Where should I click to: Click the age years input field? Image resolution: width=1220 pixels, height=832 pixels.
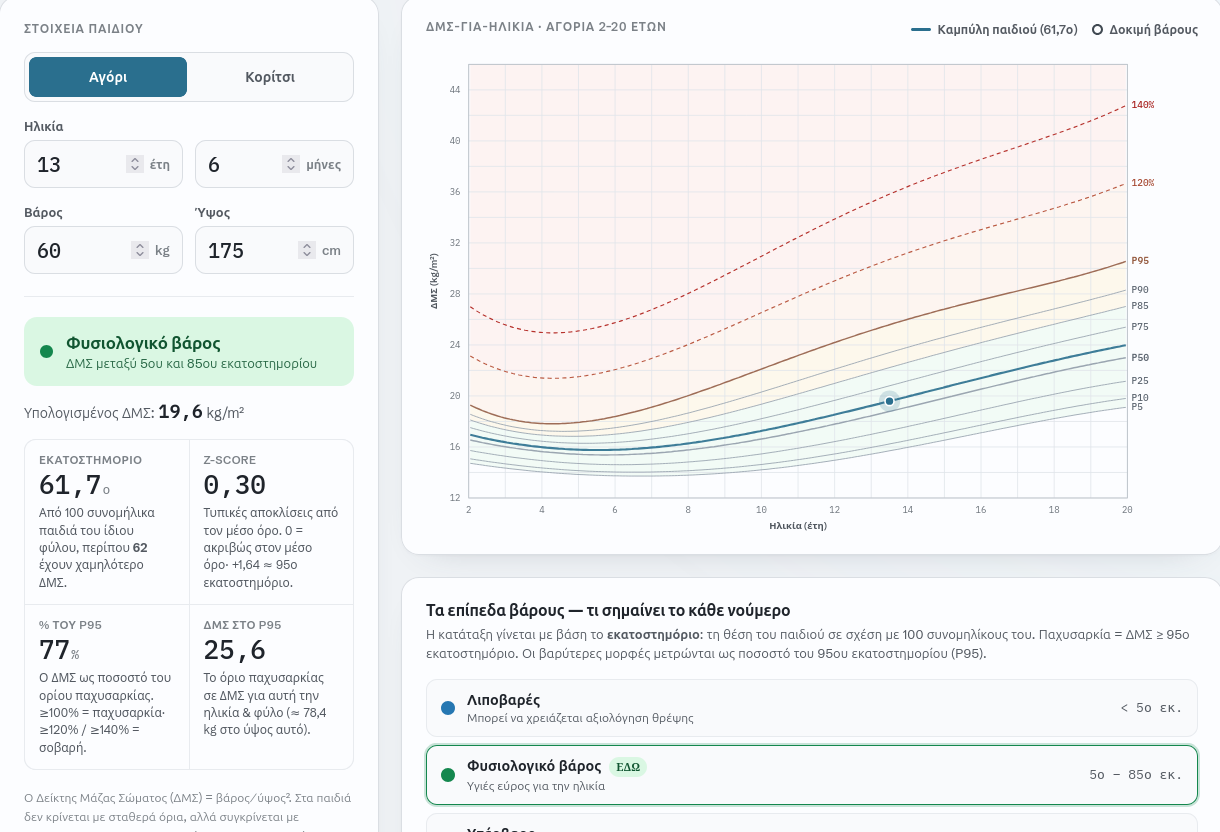point(104,164)
